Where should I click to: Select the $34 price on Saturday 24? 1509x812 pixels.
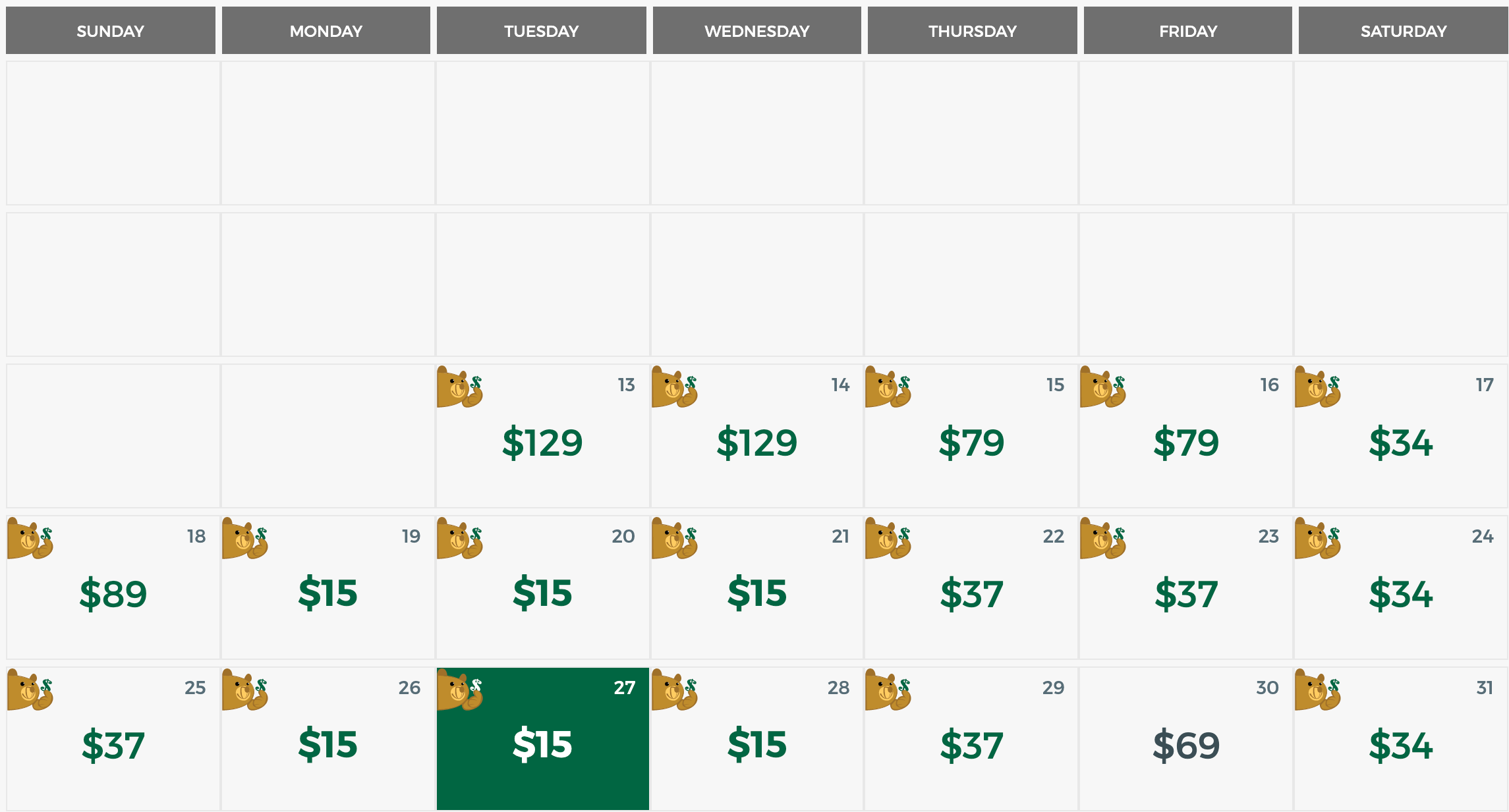(x=1401, y=594)
